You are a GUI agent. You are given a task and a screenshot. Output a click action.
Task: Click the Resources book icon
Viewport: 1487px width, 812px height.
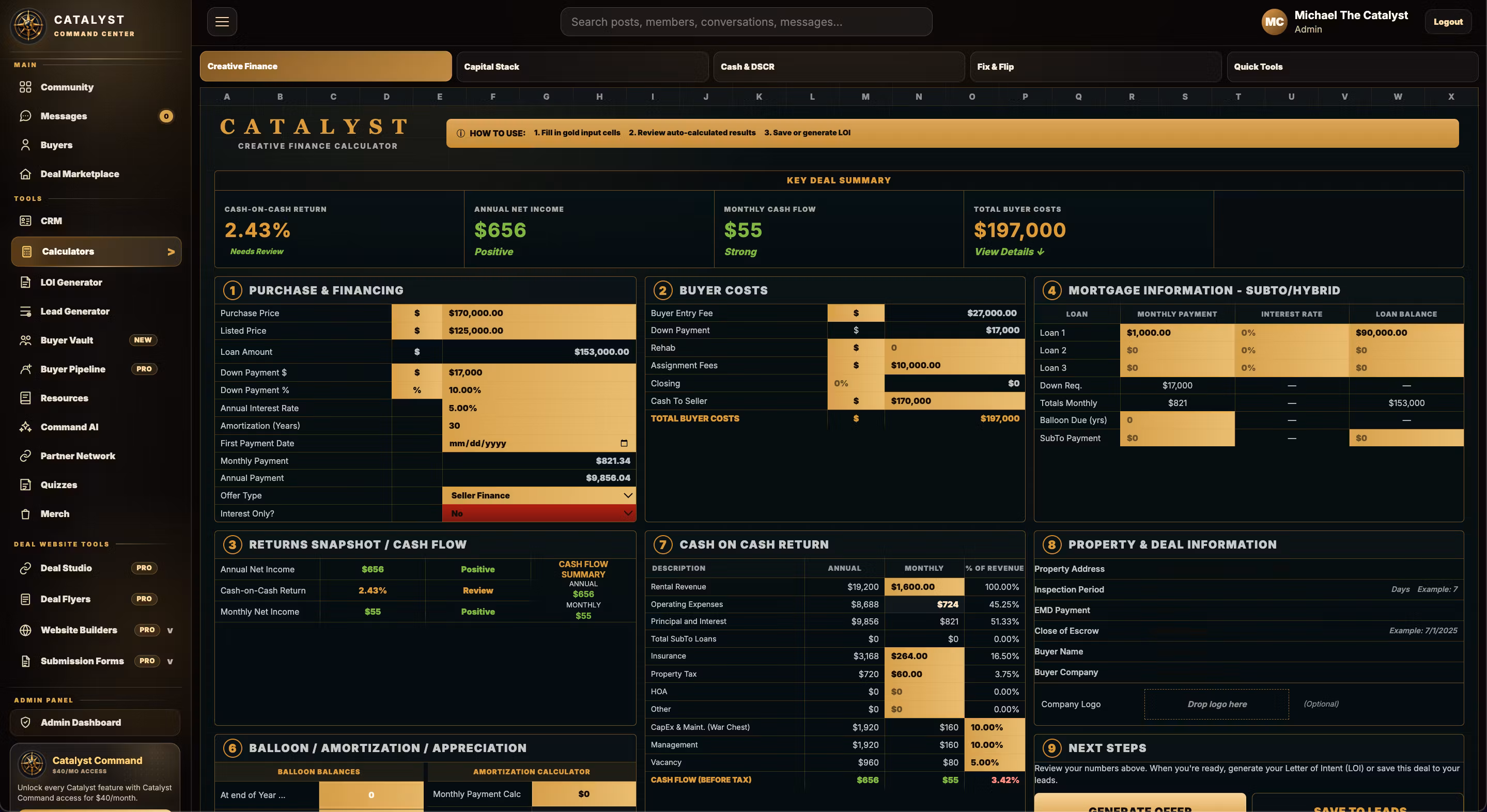point(25,398)
